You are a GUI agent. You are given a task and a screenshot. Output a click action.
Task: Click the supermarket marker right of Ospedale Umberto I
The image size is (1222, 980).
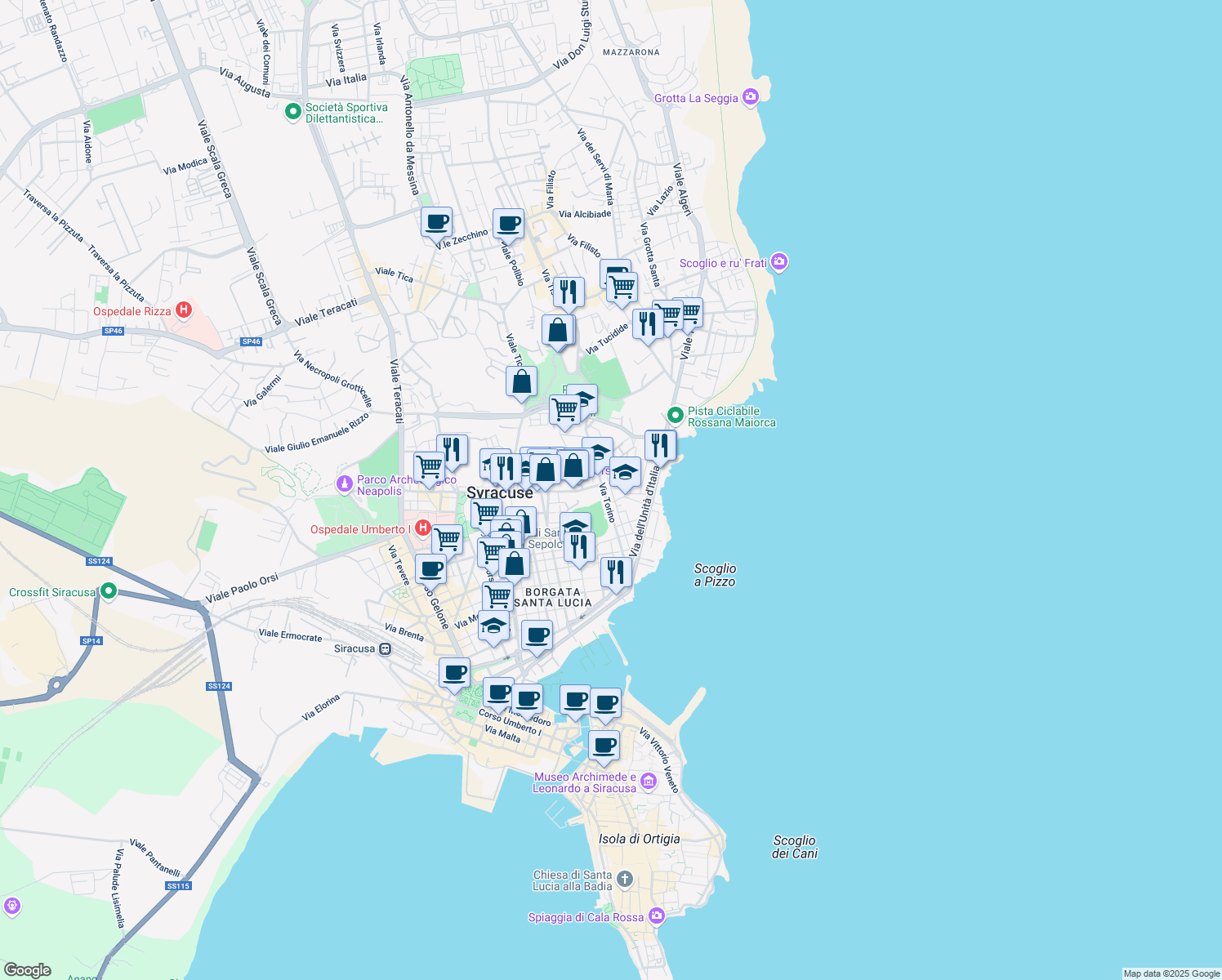coord(447,540)
